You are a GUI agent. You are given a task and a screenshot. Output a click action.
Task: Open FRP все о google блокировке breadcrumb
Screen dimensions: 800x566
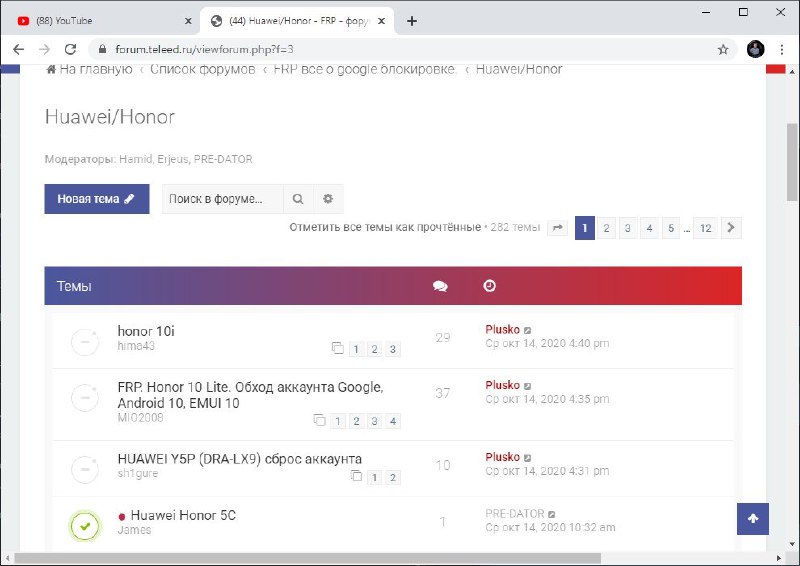[x=365, y=69]
